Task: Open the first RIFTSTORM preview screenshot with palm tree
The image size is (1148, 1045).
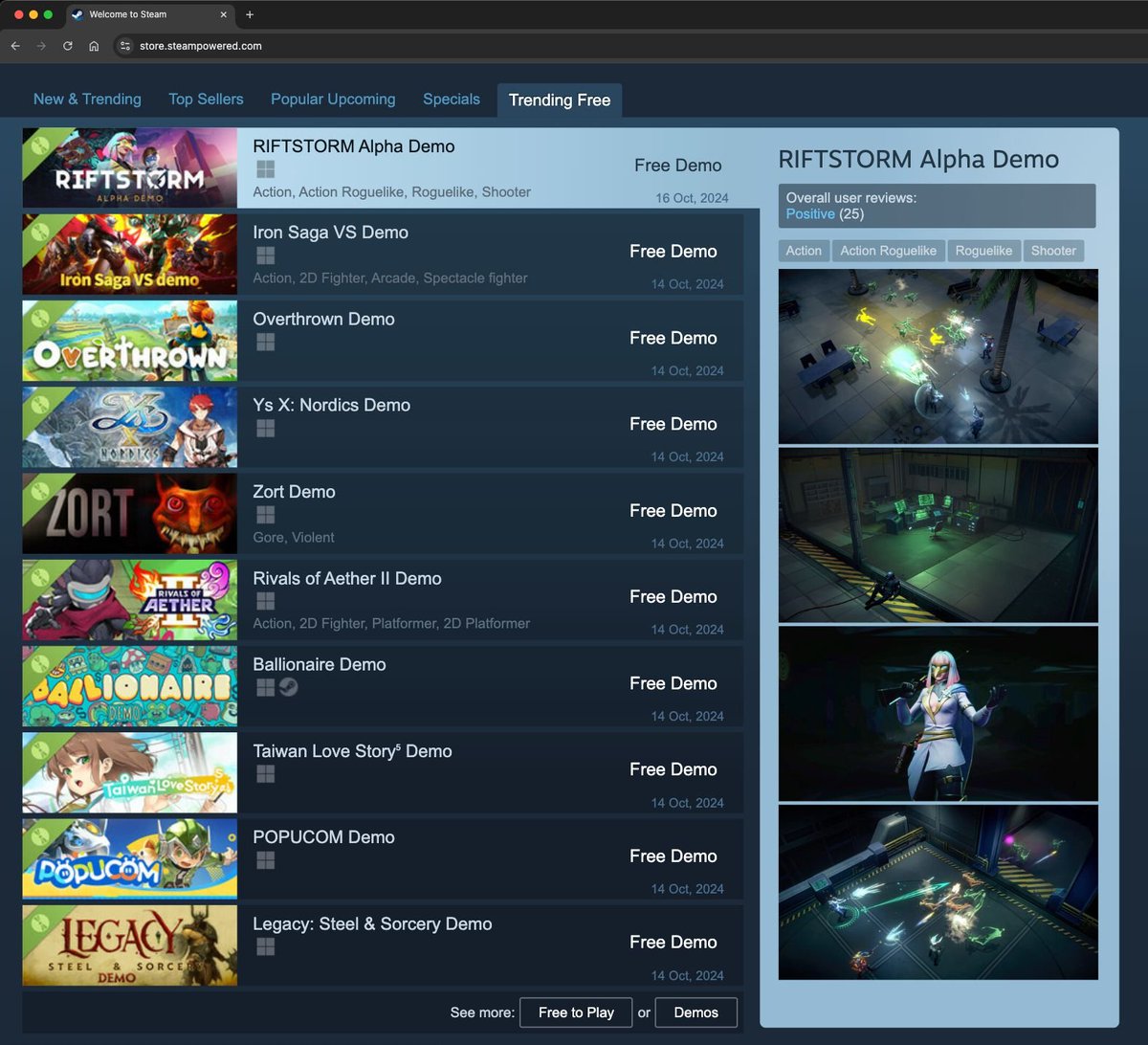Action: coord(938,356)
